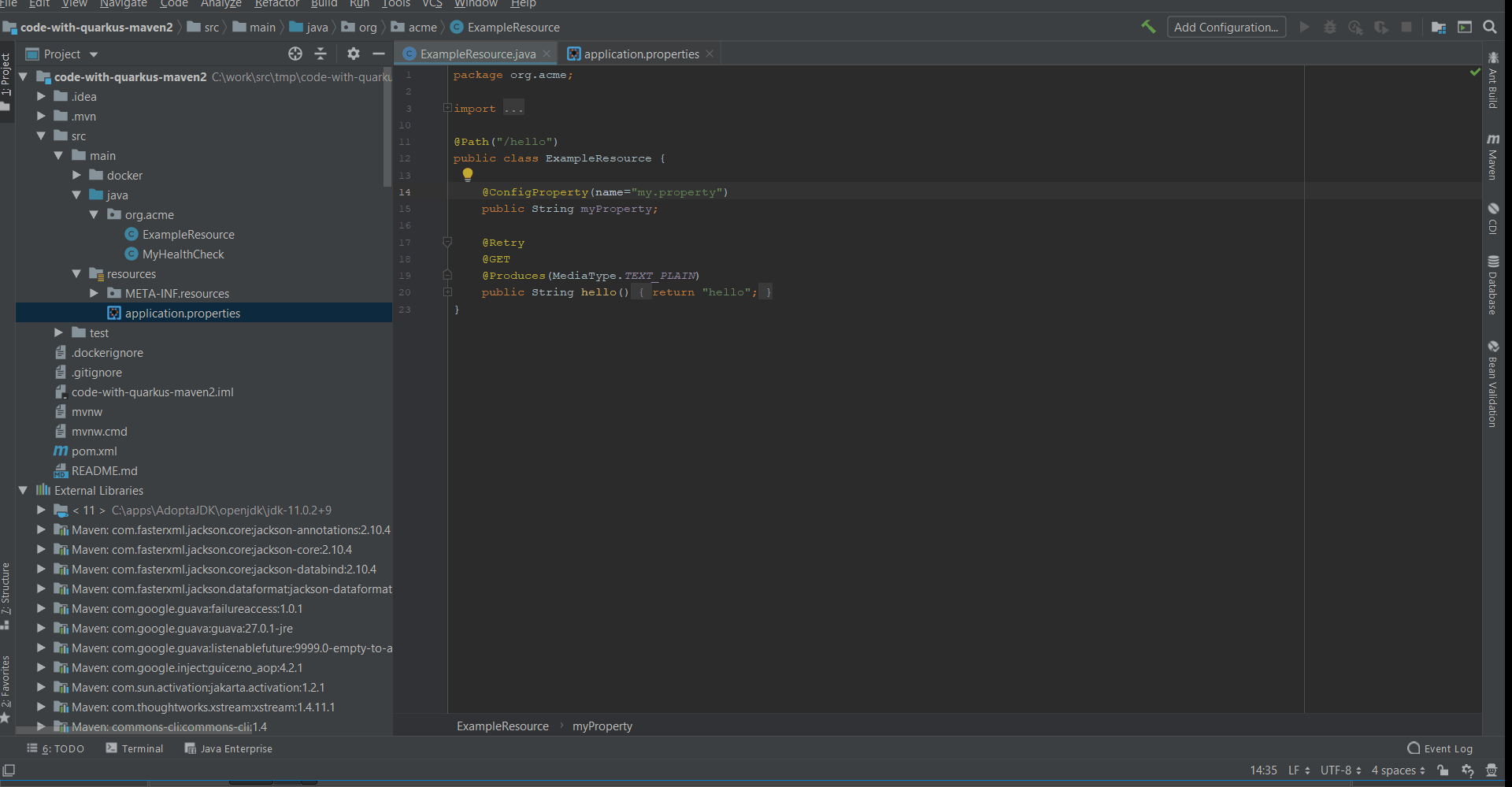Open the Bean Validation panel

click(1495, 382)
